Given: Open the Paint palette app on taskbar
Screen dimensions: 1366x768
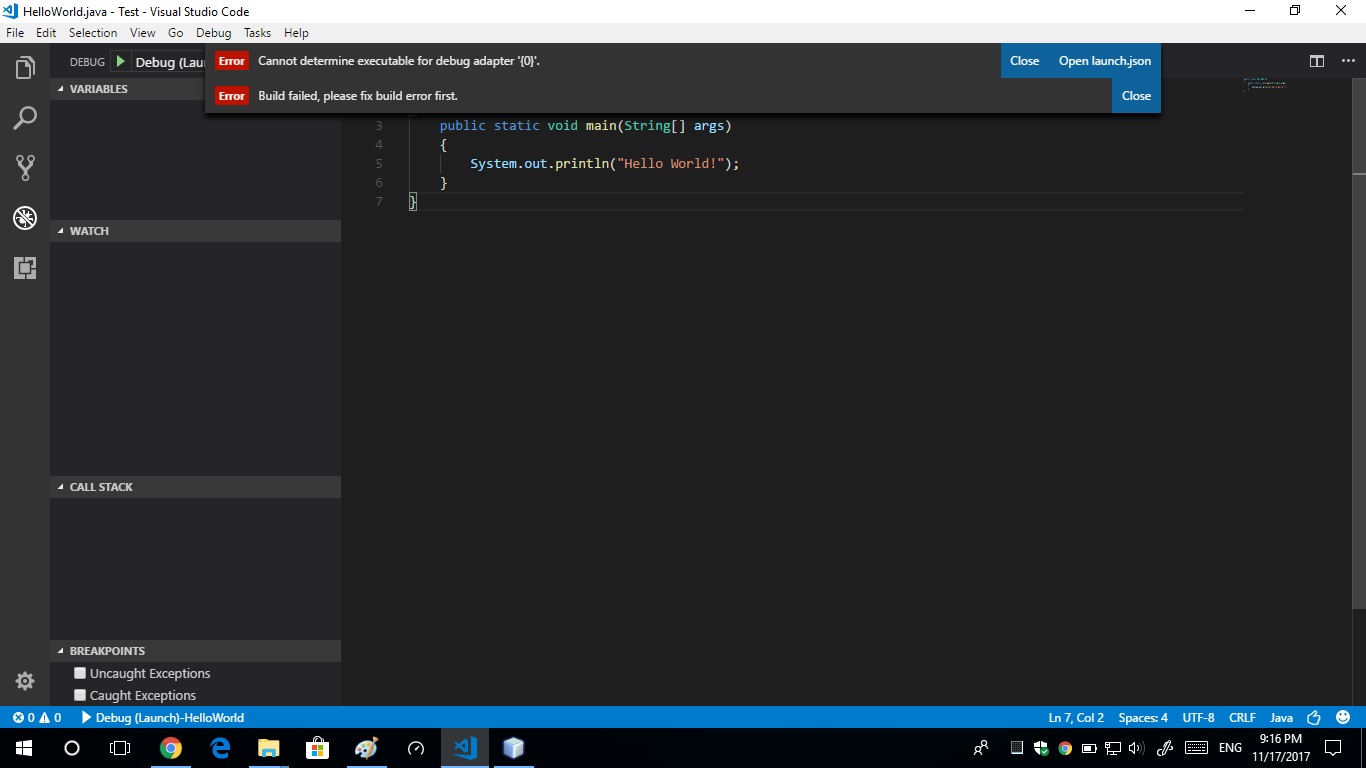Looking at the screenshot, I should 367,748.
